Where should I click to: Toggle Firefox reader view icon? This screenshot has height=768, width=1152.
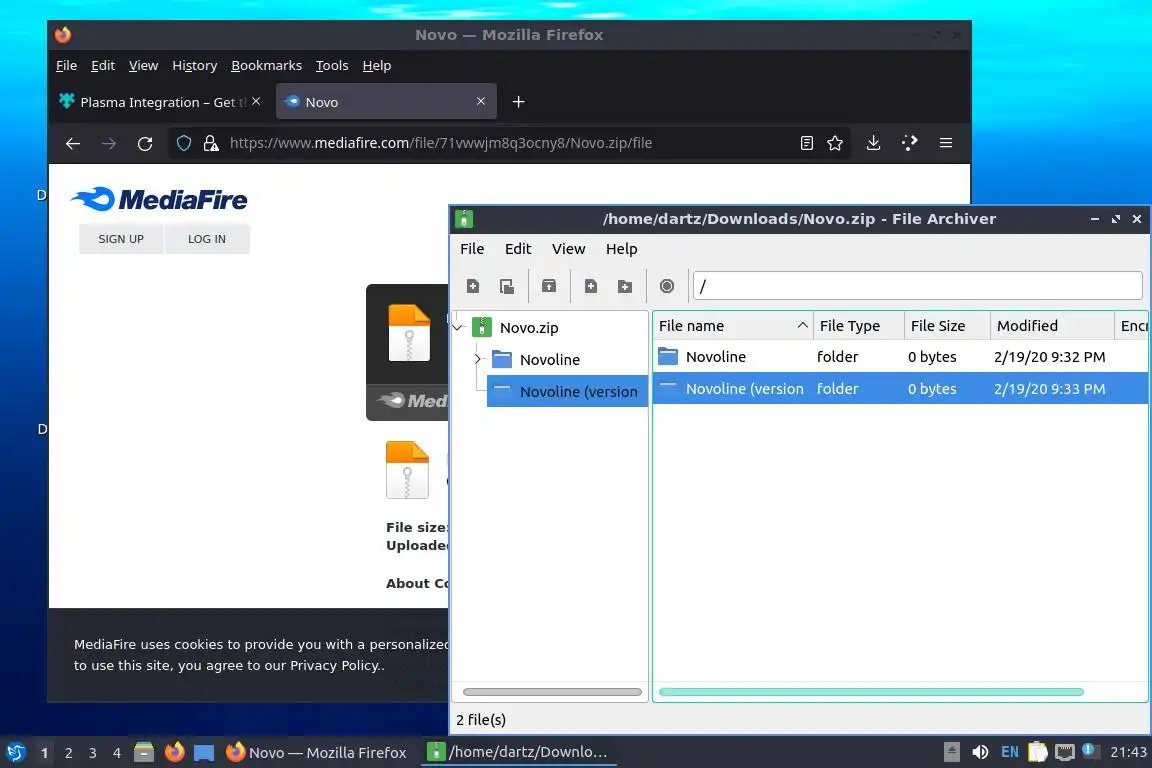[807, 143]
